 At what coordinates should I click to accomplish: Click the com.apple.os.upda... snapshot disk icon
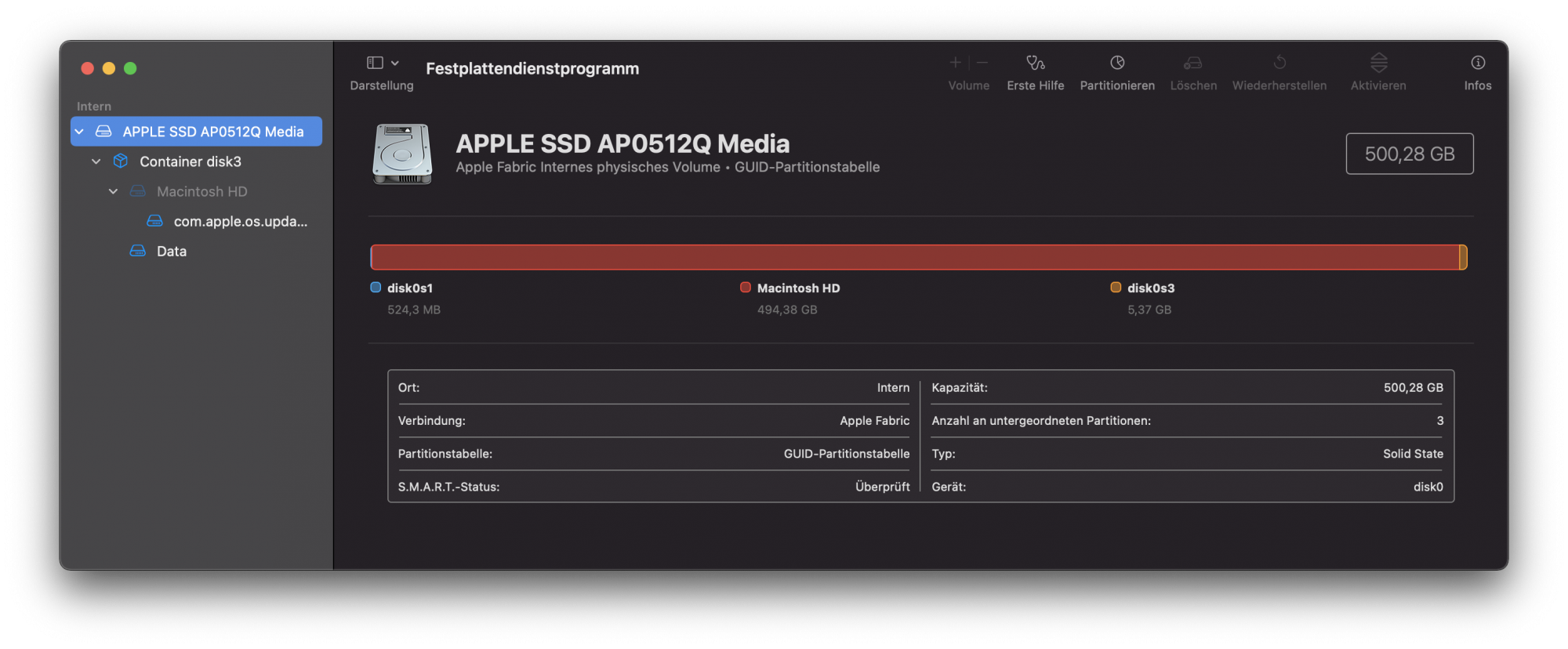click(155, 221)
